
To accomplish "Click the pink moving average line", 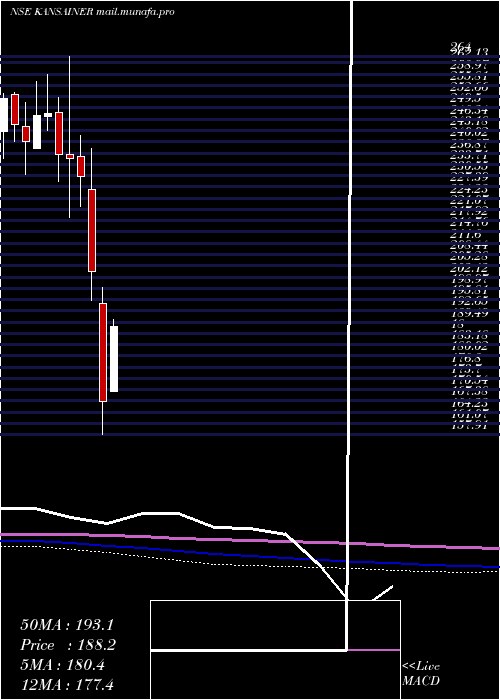I will (250, 540).
